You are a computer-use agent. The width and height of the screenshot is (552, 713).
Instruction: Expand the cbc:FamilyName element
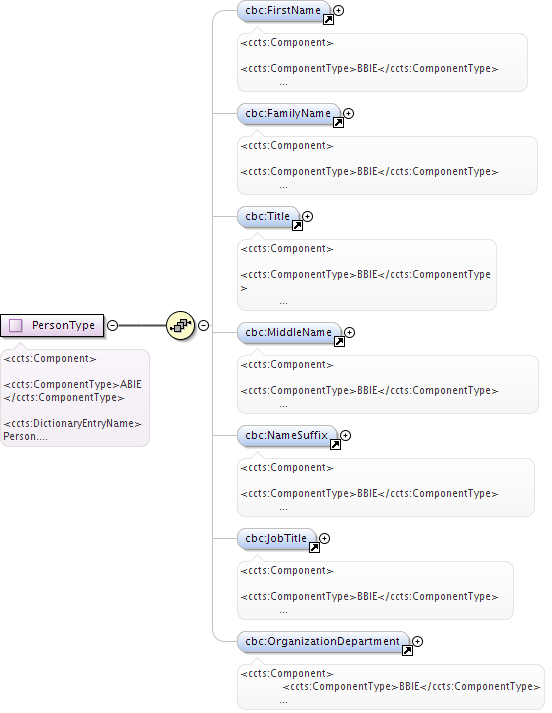(x=348, y=113)
